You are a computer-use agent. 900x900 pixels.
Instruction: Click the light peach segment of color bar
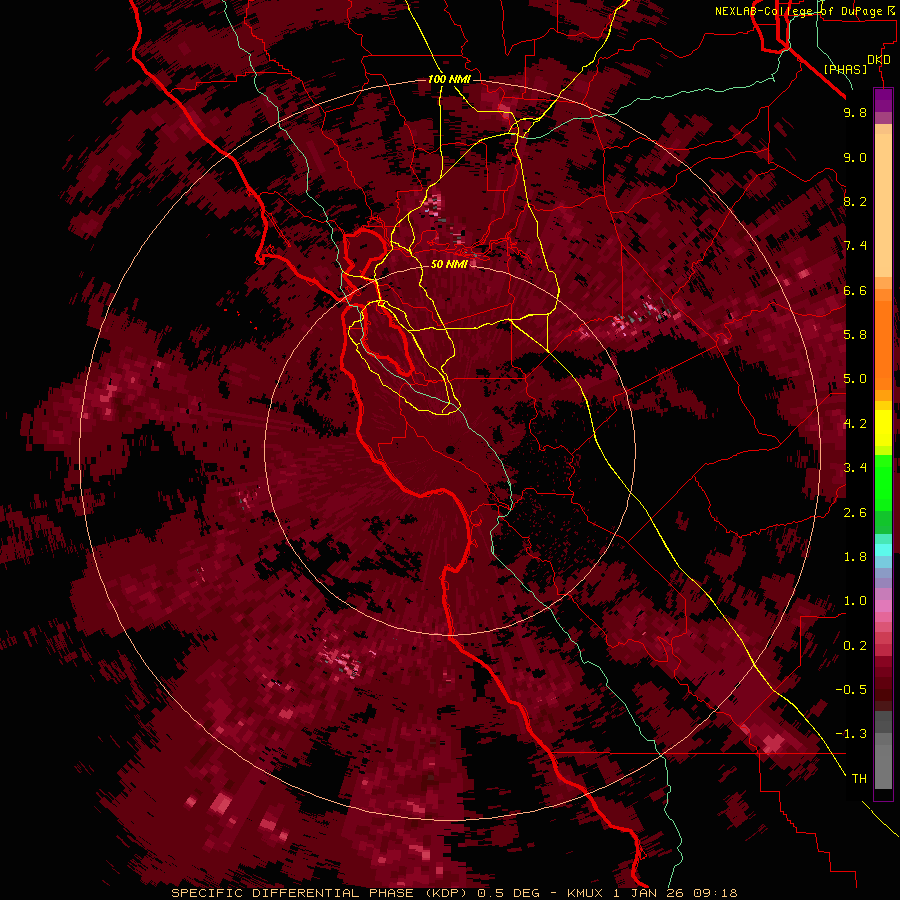click(x=883, y=205)
